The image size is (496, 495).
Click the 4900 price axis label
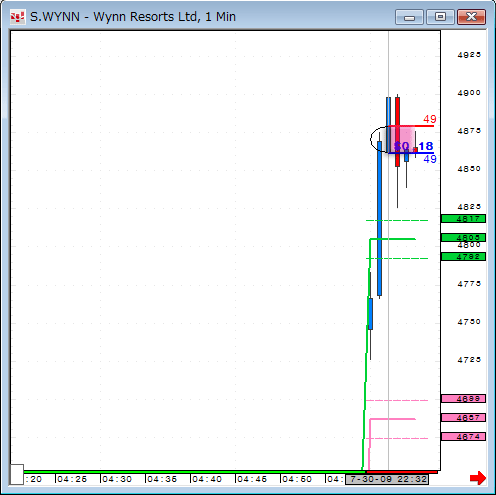point(469,93)
